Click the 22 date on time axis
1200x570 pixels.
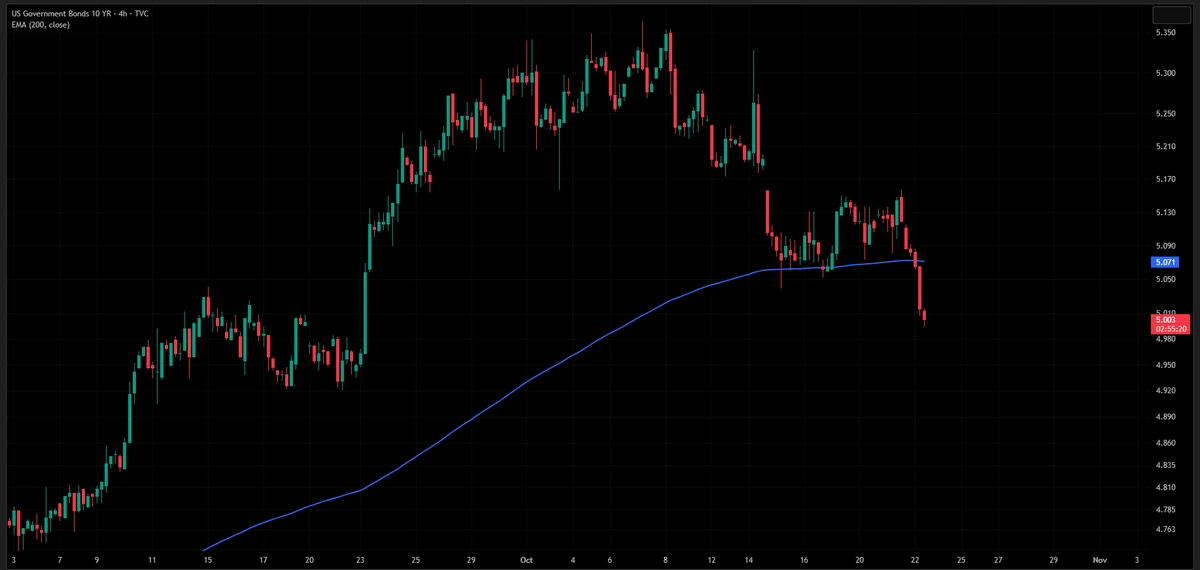click(x=914, y=561)
